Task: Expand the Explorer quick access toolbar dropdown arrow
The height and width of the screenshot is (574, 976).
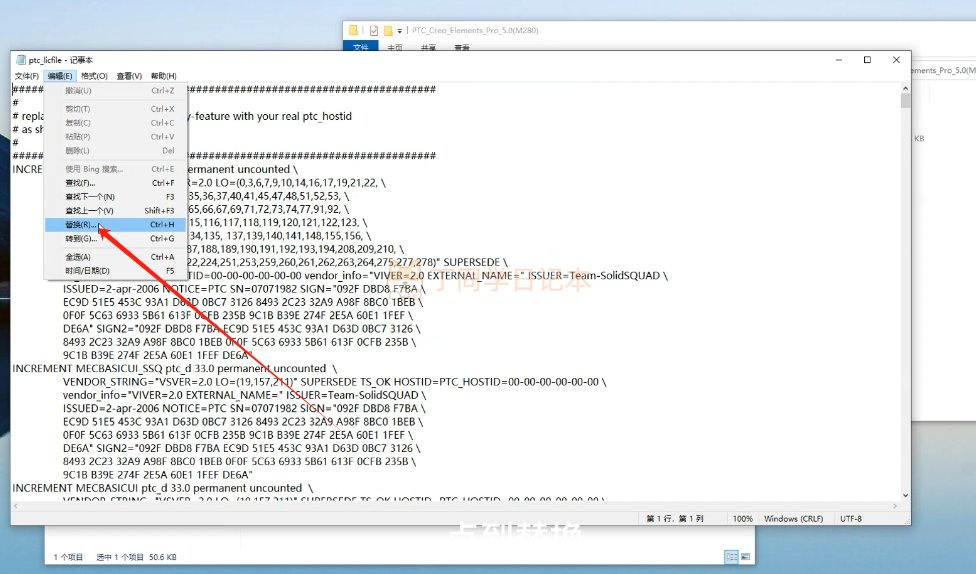Action: point(400,31)
